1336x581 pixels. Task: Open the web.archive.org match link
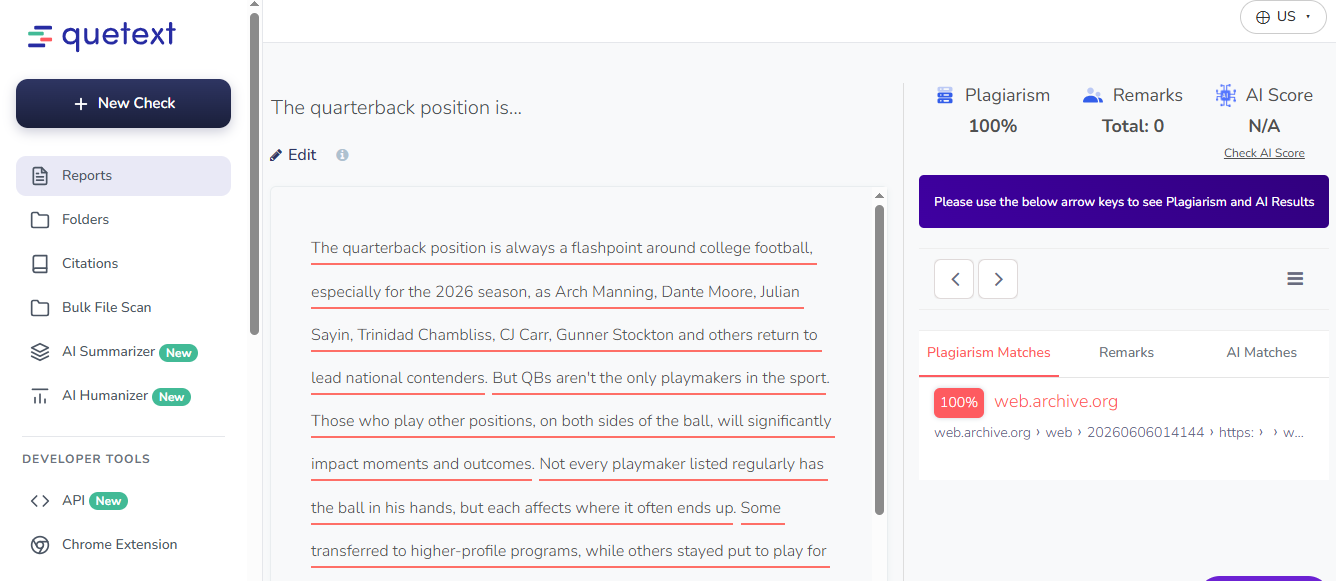pyautogui.click(x=1056, y=402)
